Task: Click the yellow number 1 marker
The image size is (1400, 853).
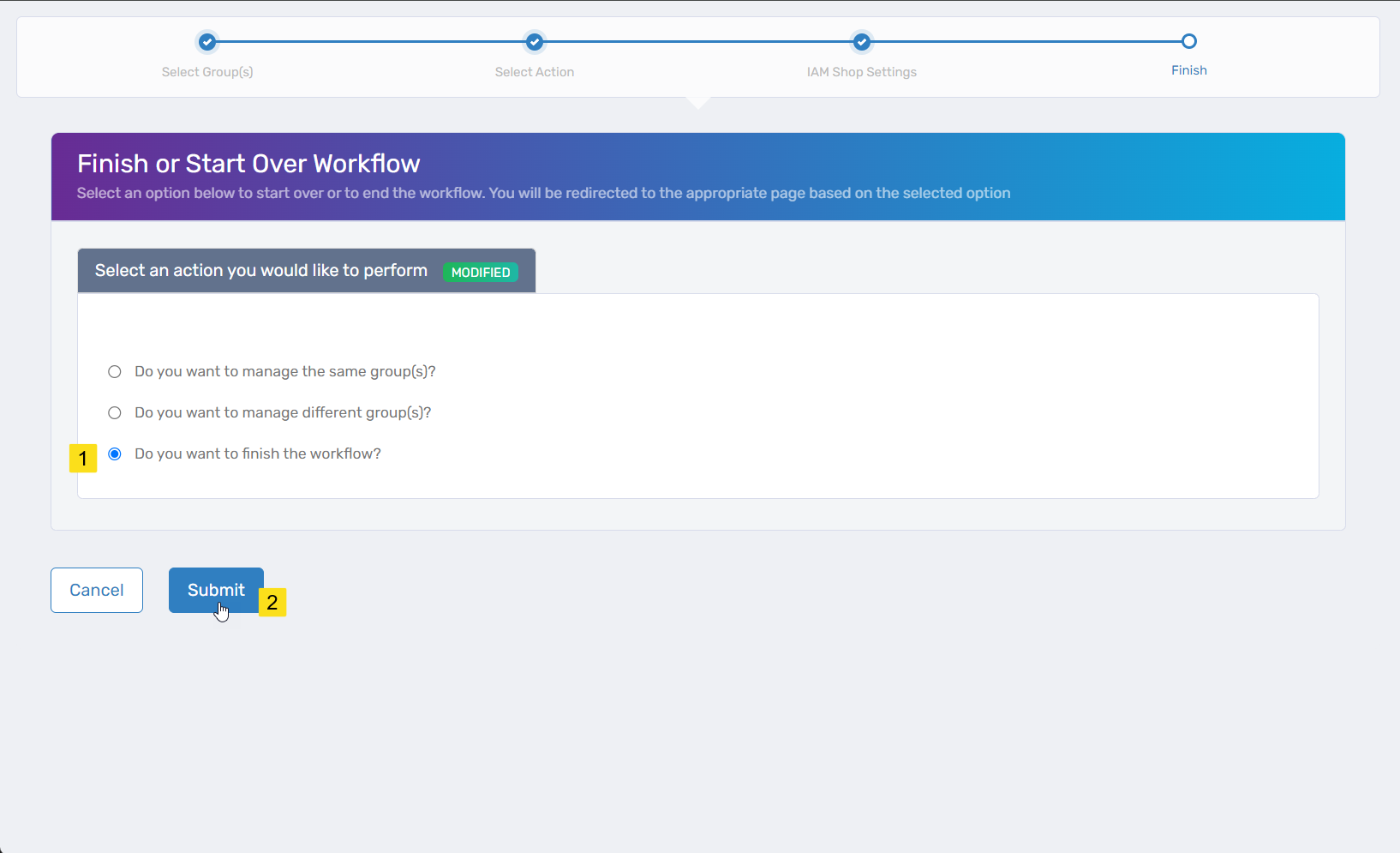Action: point(83,459)
